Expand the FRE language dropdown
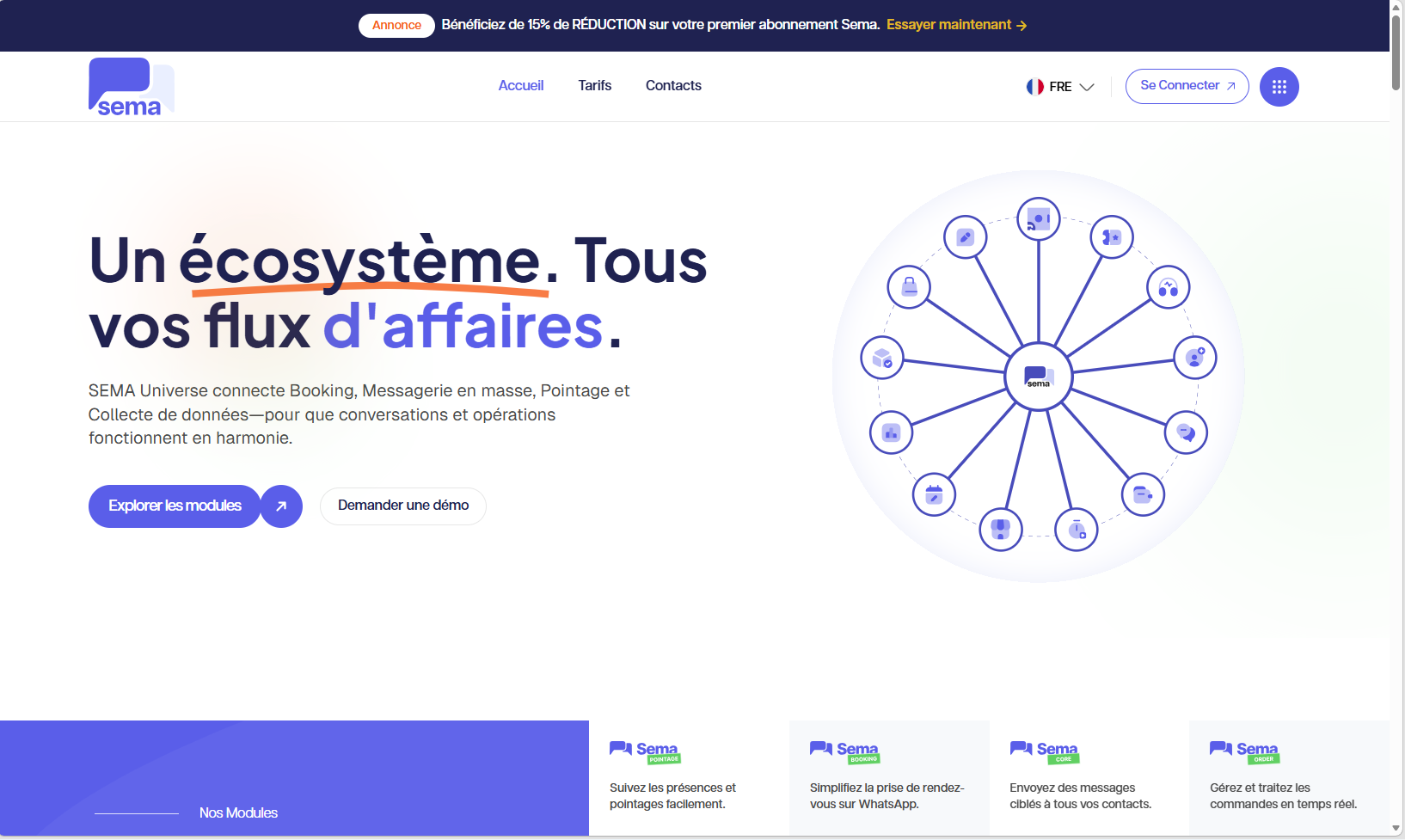Screen dimensions: 1405x840 tap(1060, 87)
